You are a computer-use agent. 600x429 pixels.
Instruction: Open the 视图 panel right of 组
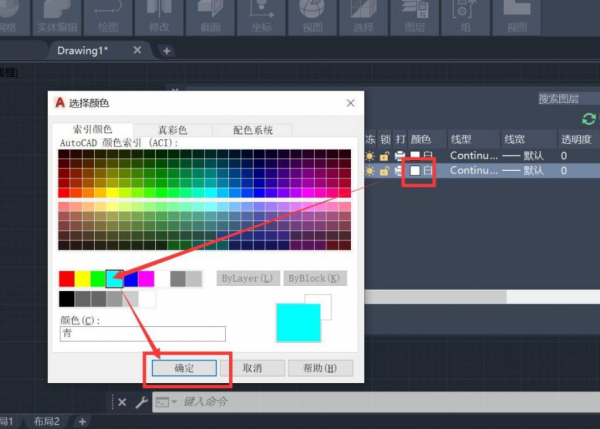tap(517, 17)
